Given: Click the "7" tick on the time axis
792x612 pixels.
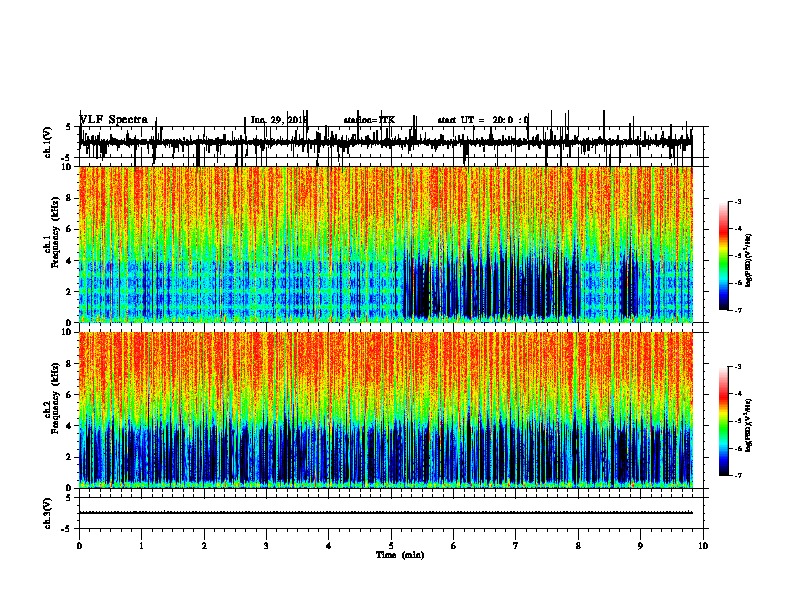Looking at the screenshot, I should pyautogui.click(x=516, y=546).
